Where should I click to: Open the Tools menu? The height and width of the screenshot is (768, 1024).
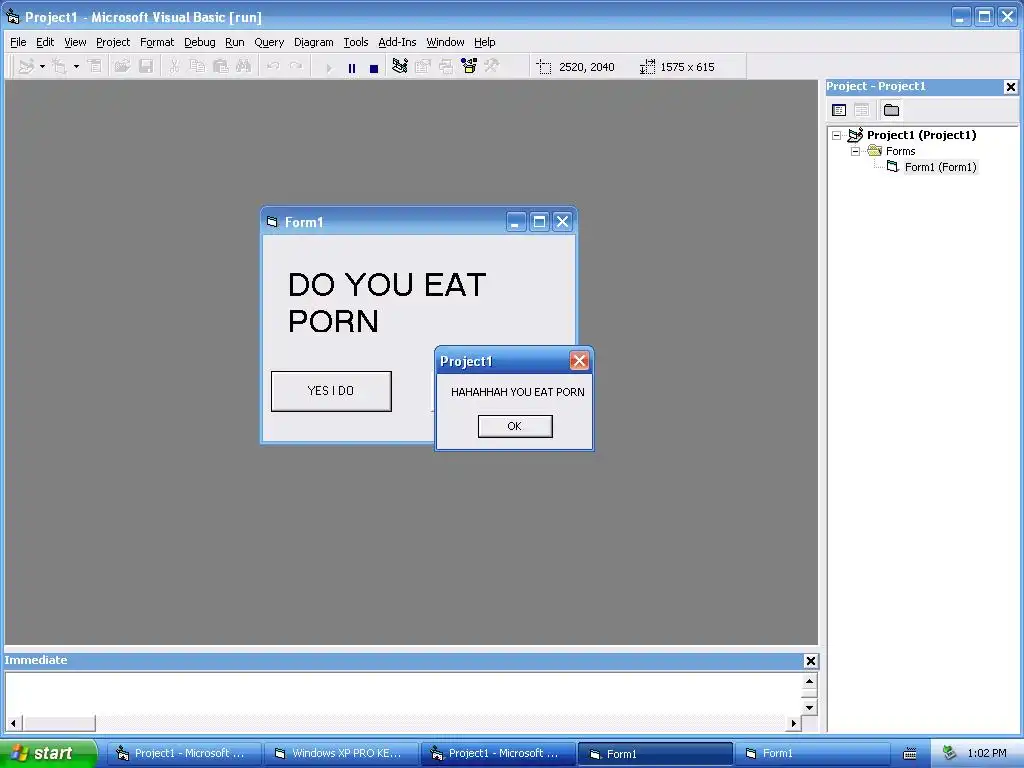tap(356, 42)
